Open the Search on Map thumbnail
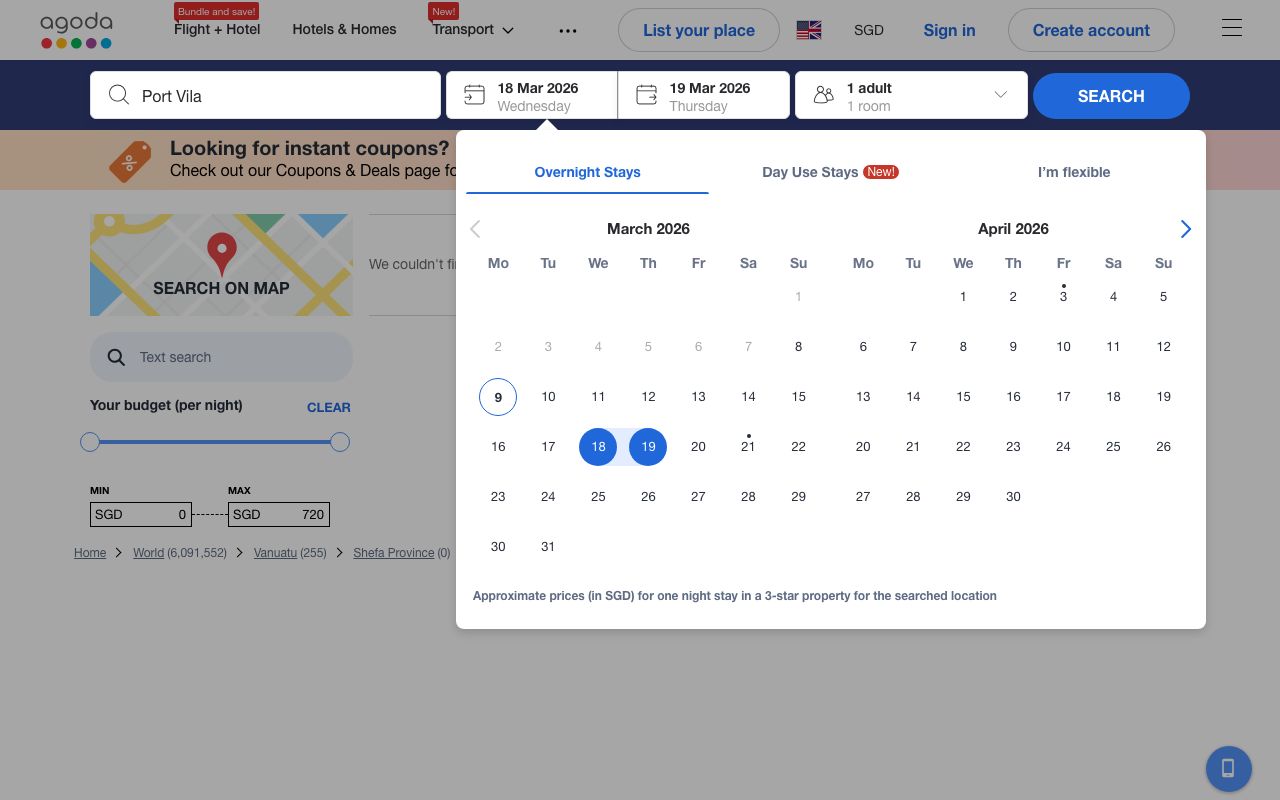This screenshot has height=800, width=1280. [221, 265]
